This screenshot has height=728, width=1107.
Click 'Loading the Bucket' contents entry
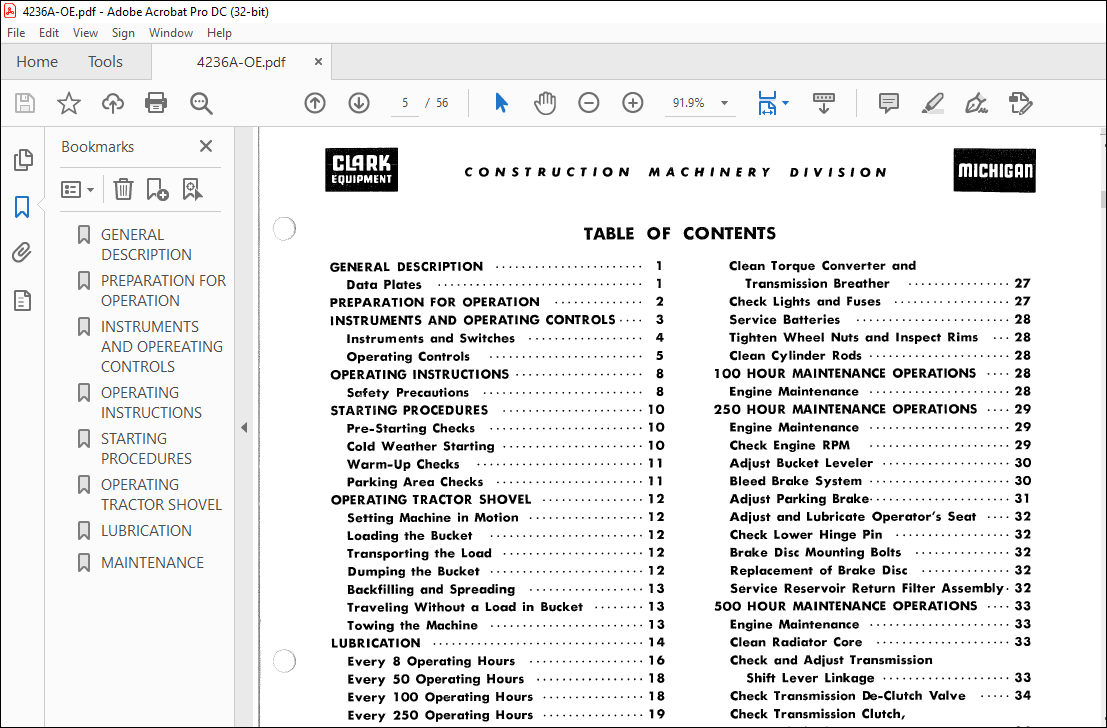pos(409,535)
